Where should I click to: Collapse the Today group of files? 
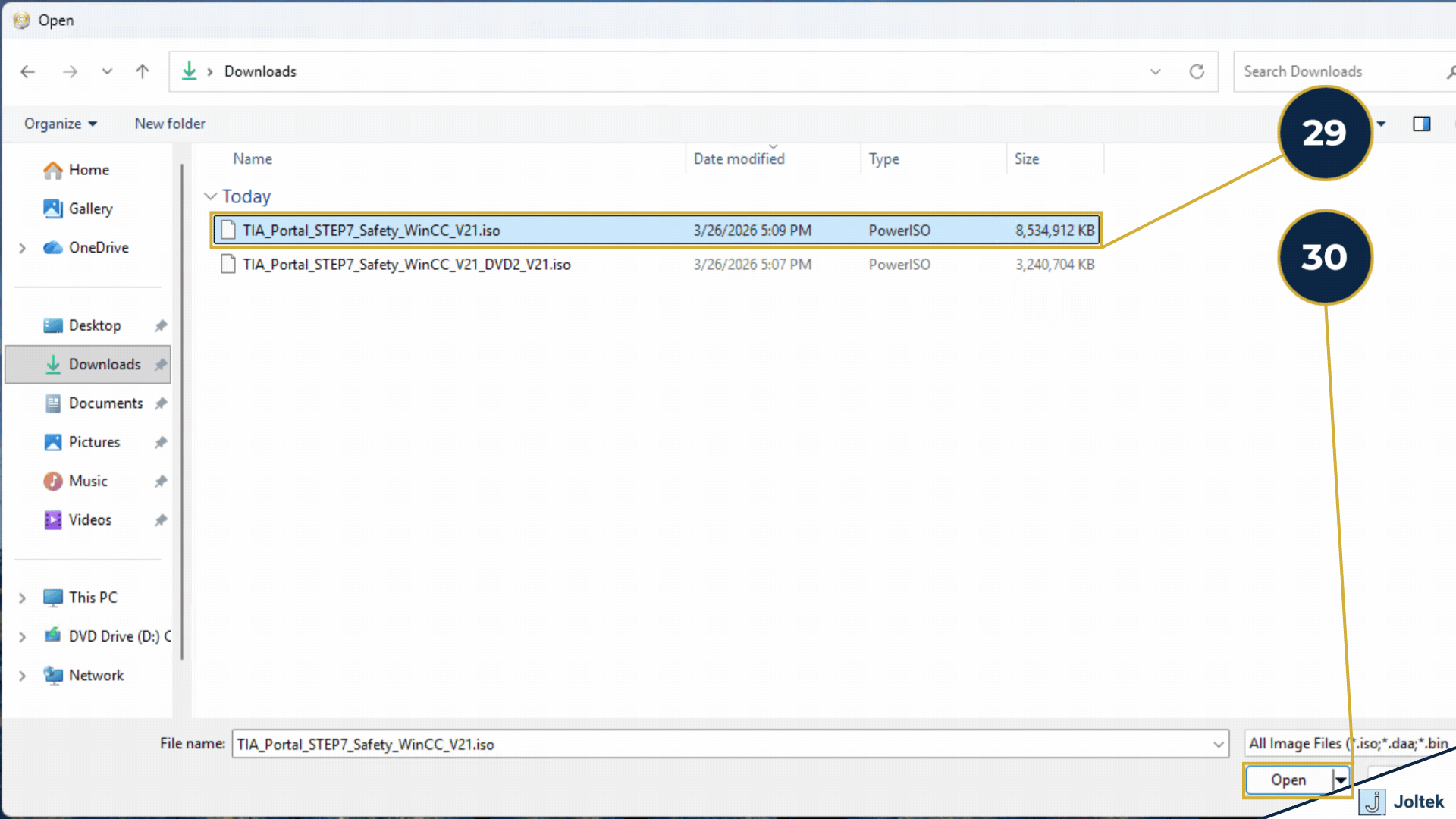pyautogui.click(x=210, y=196)
